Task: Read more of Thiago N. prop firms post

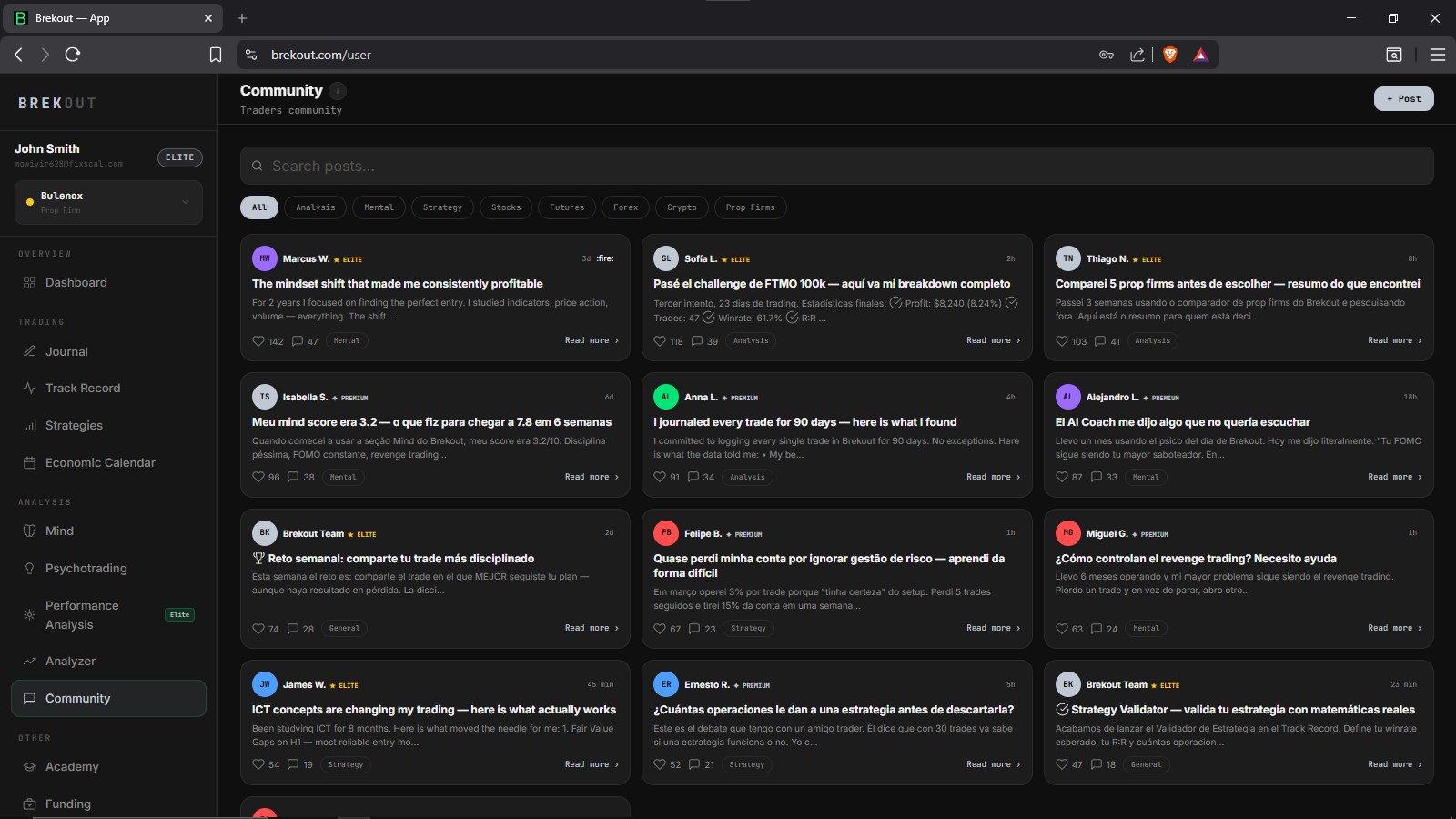Action: pos(1395,340)
